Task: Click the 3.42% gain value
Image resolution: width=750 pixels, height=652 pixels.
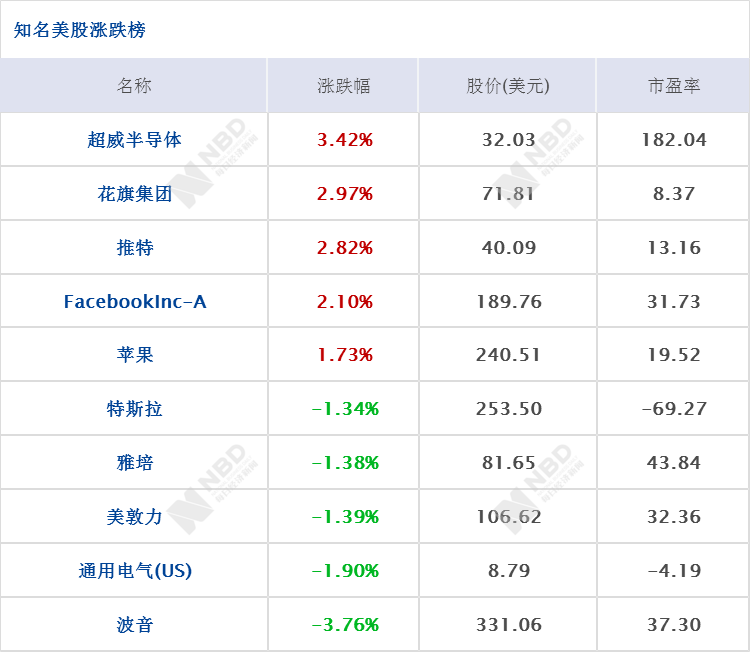Action: click(344, 140)
